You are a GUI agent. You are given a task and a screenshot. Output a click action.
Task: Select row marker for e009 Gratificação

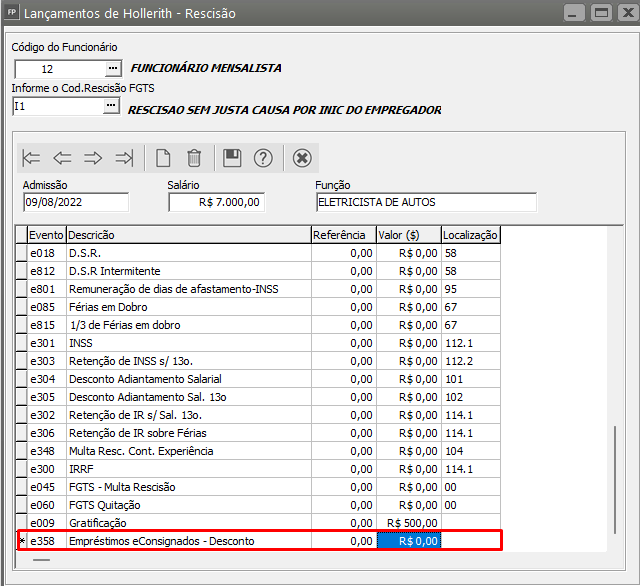point(20,523)
